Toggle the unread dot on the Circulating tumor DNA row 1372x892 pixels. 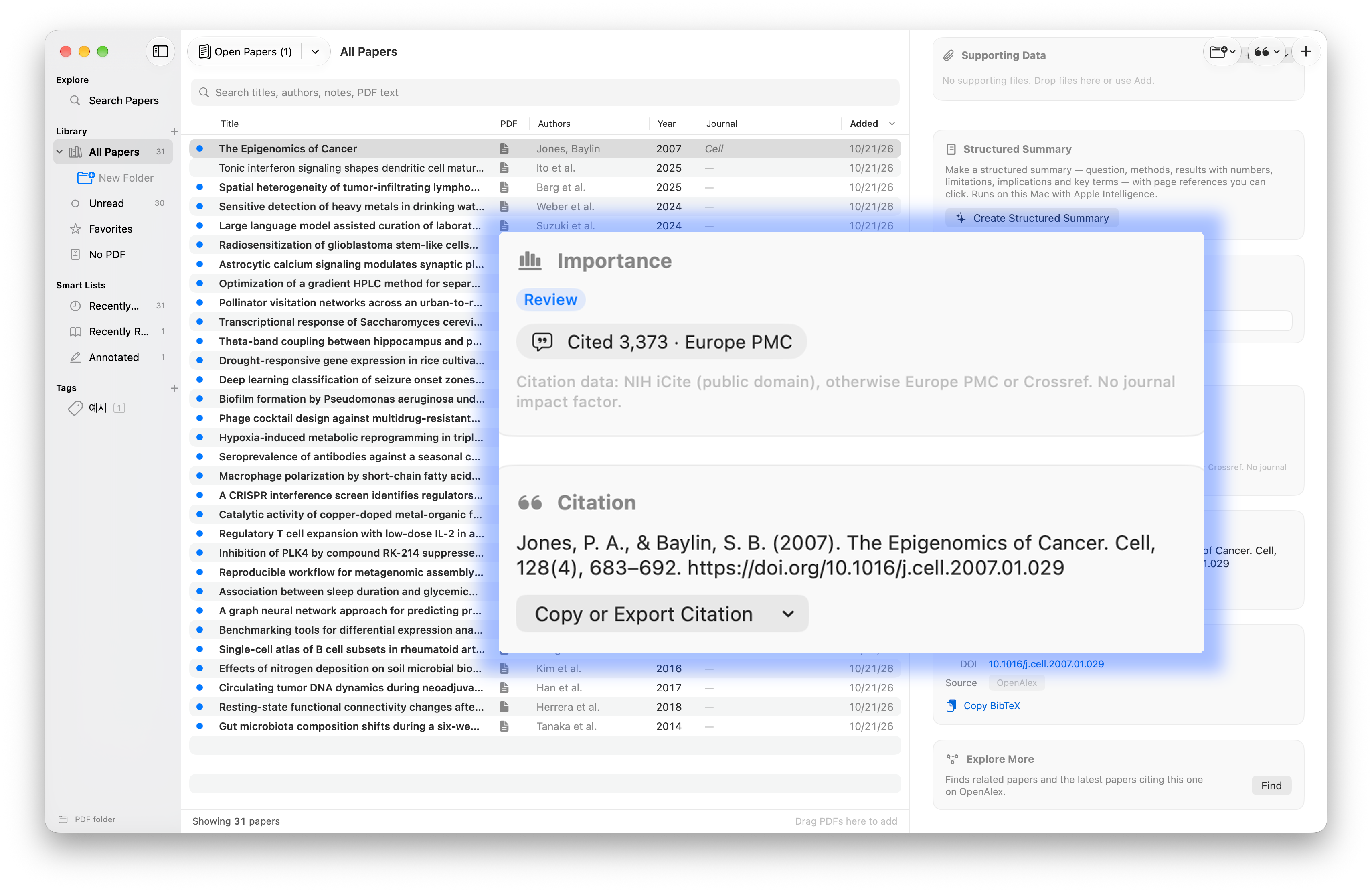[199, 687]
